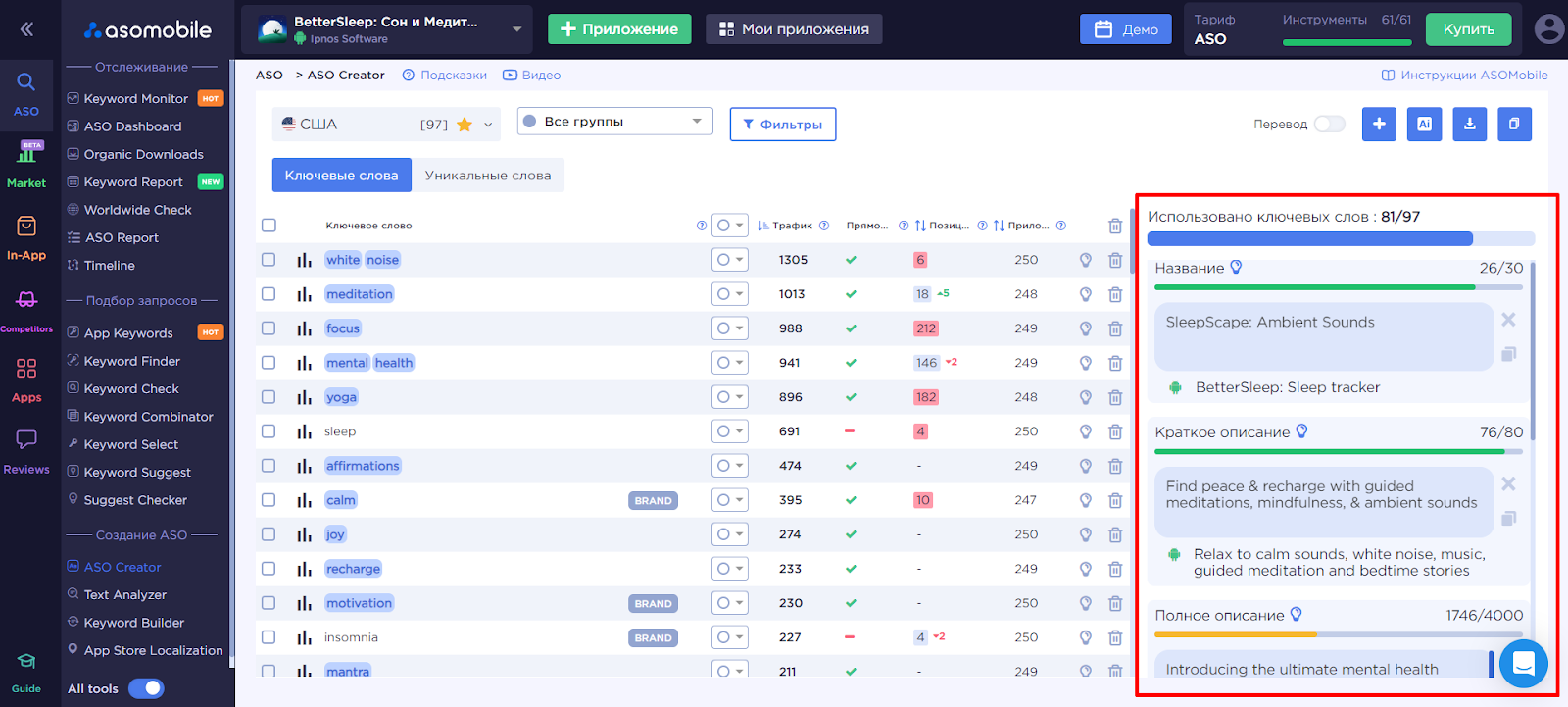The height and width of the screenshot is (707, 1568).
Task: Click the Фильтры button
Action: pyautogui.click(x=783, y=125)
